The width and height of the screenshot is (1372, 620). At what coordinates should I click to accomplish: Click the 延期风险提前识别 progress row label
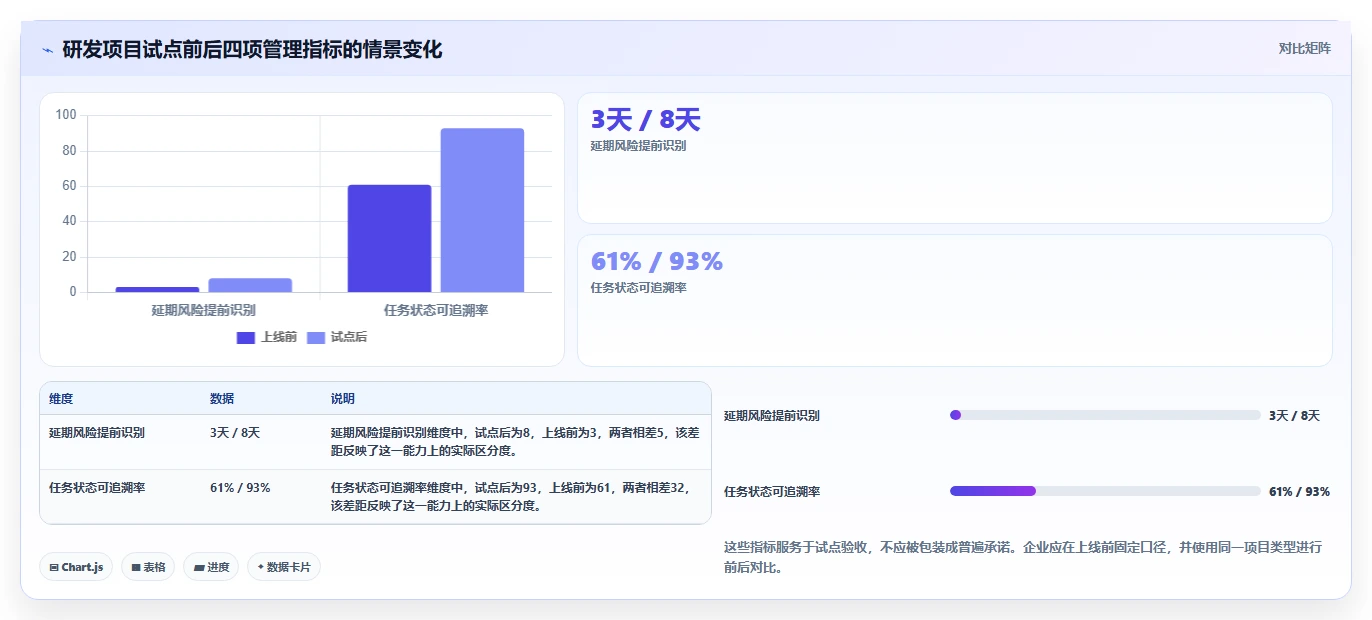coord(772,416)
